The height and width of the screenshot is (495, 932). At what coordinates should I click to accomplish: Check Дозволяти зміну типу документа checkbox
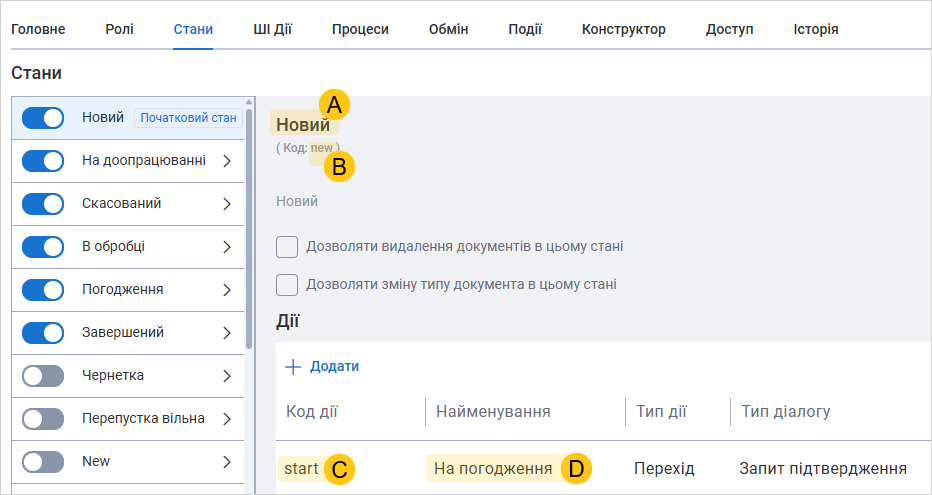[x=287, y=285]
